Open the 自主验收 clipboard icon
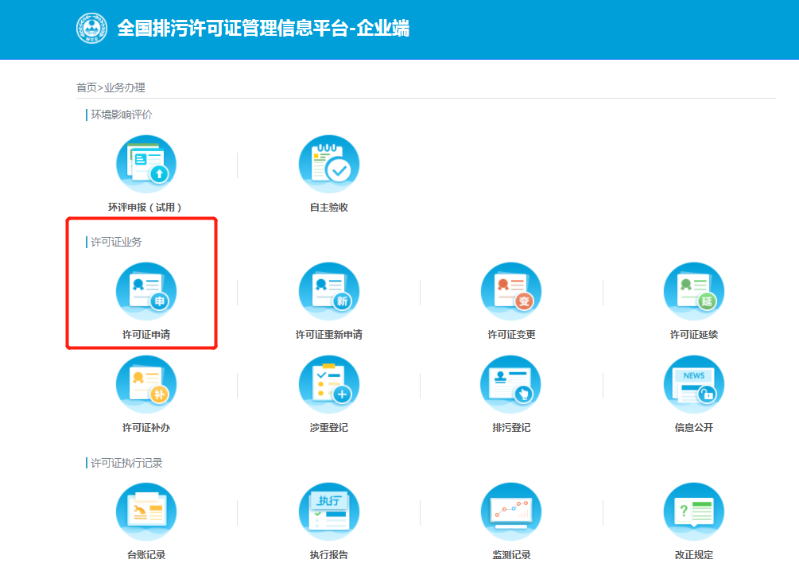799x571 pixels. click(x=329, y=165)
